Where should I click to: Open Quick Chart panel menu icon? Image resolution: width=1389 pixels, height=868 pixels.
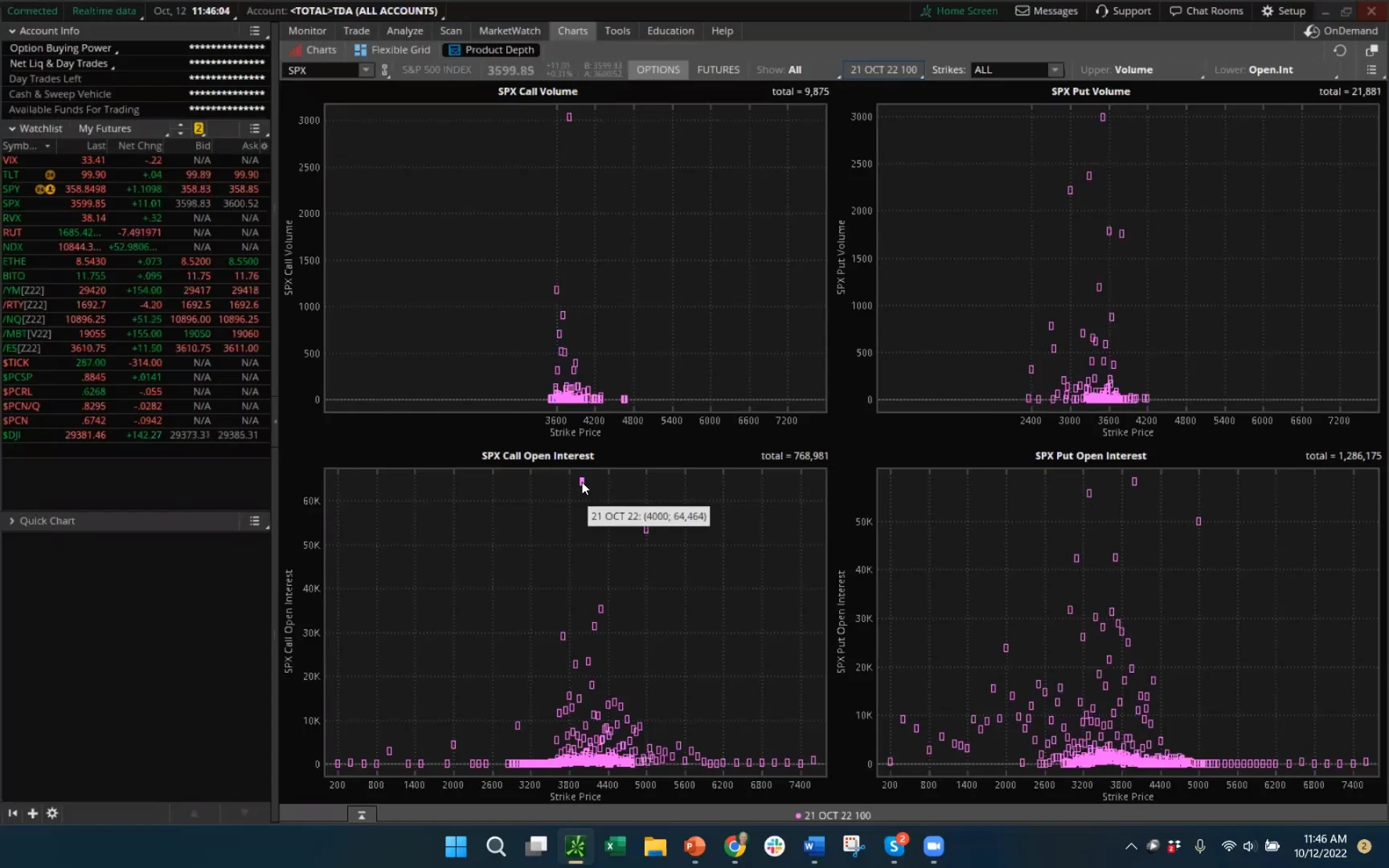click(255, 521)
